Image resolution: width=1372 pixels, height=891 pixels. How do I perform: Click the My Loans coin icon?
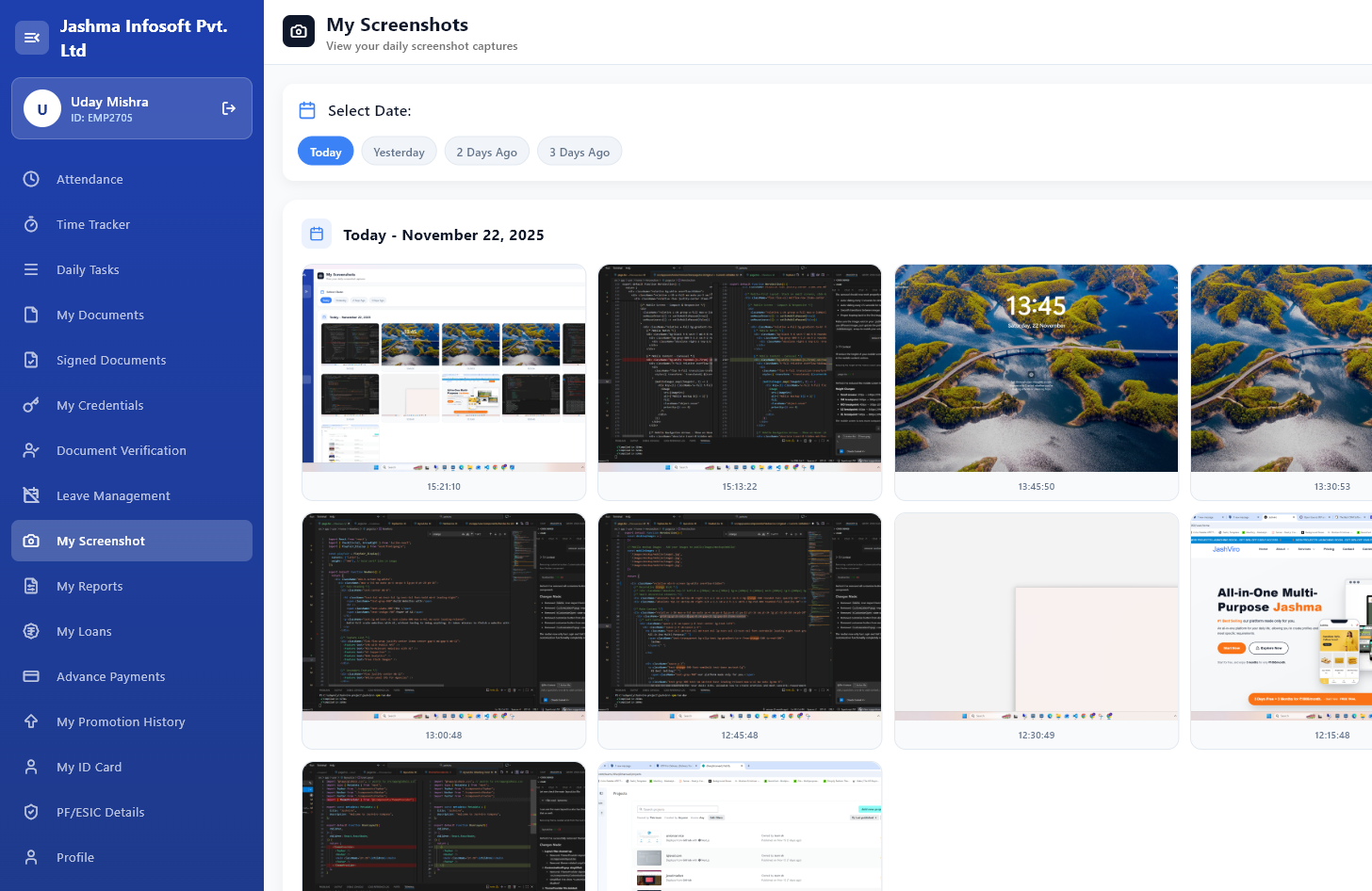pos(30,631)
